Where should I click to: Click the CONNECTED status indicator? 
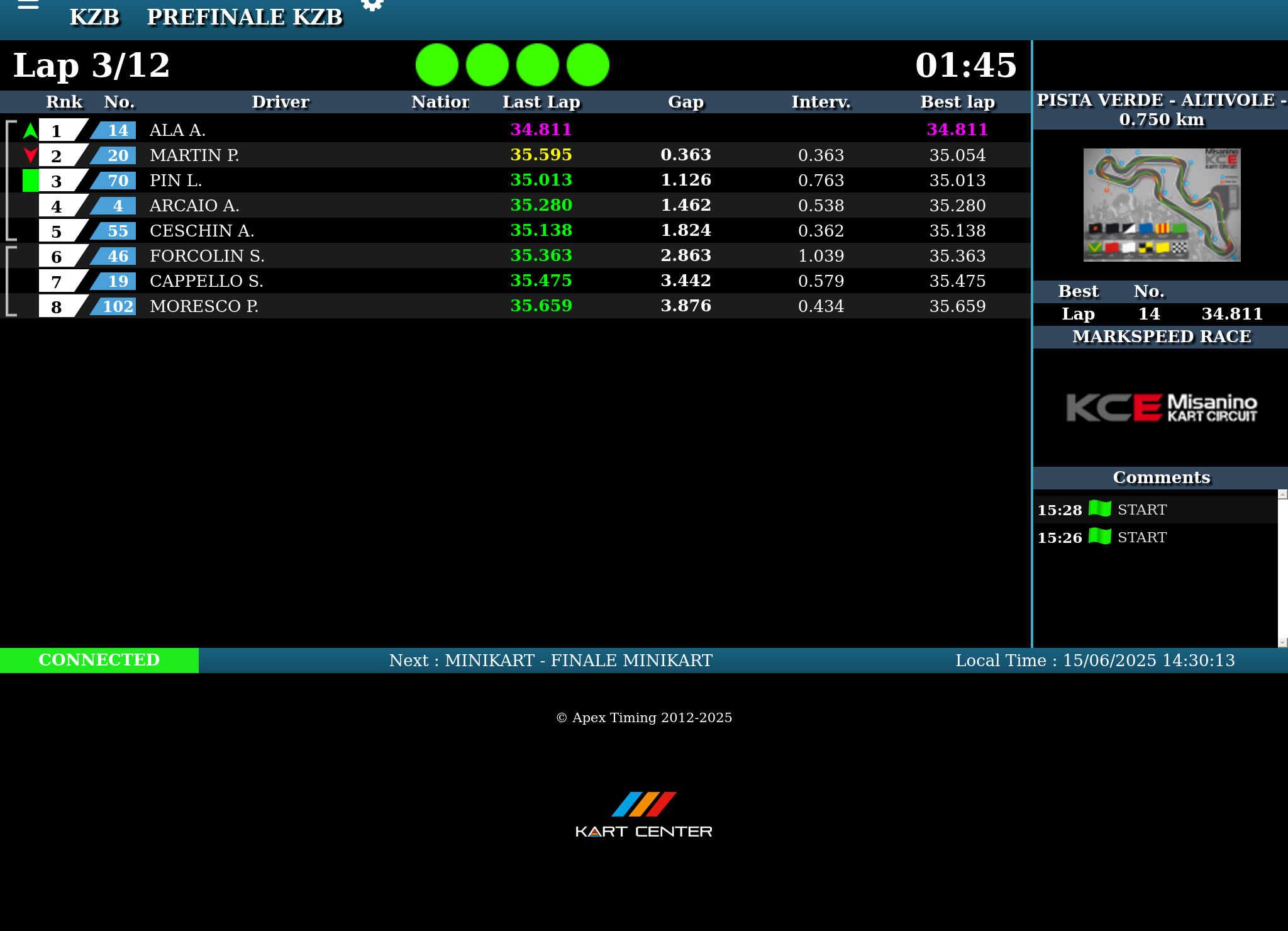(x=99, y=660)
